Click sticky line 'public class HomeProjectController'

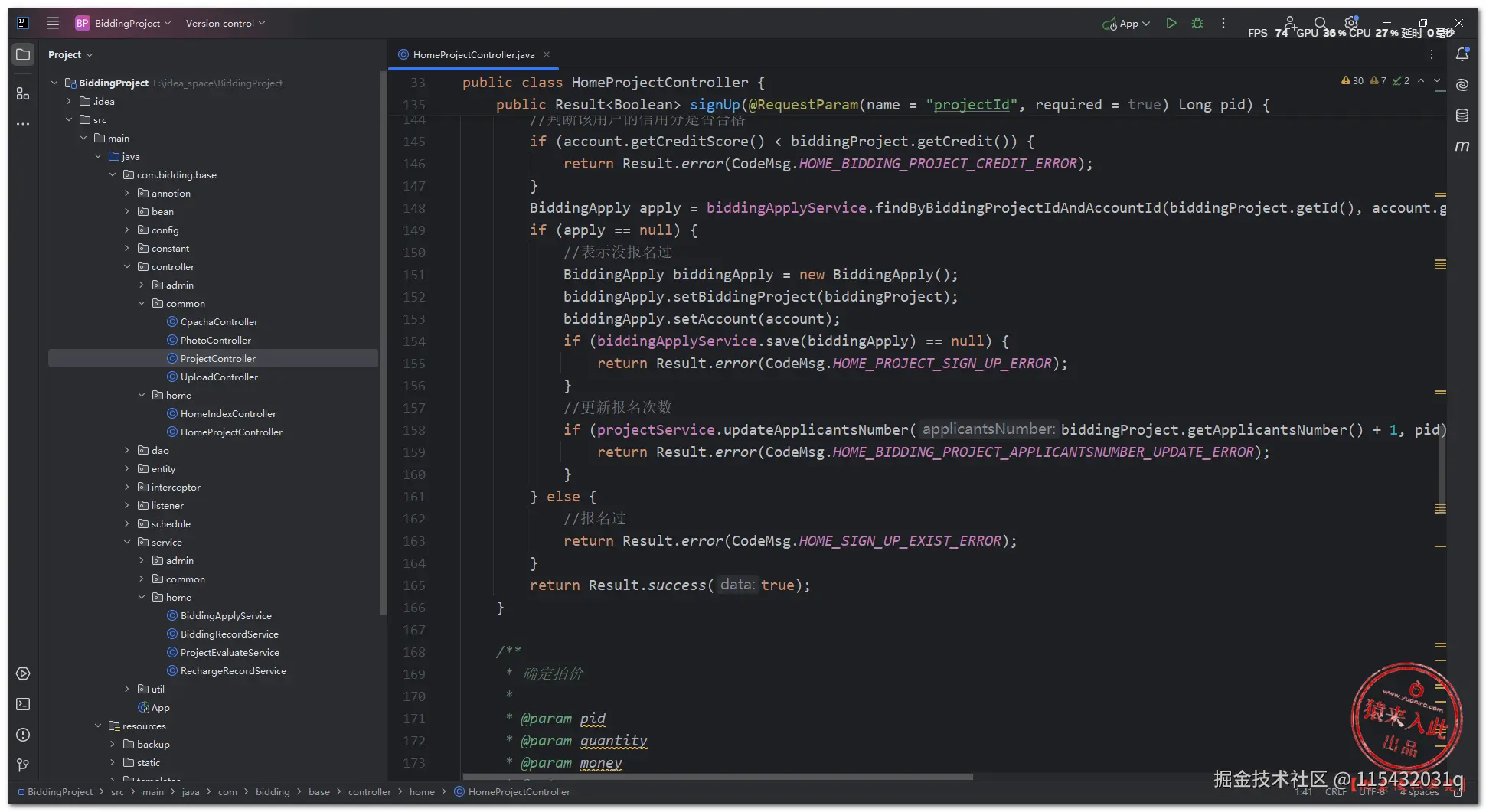613,82
